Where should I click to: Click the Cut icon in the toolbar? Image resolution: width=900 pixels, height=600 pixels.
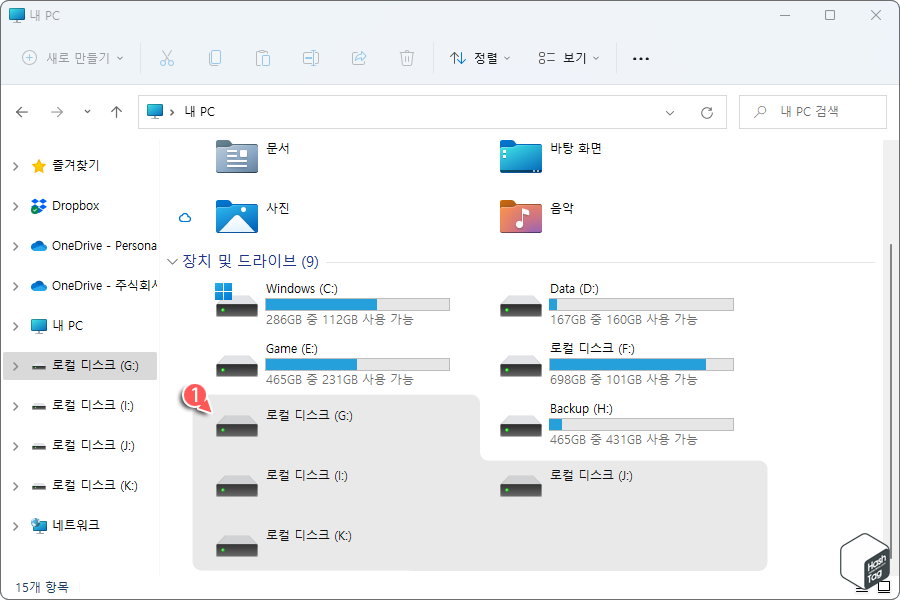(167, 58)
